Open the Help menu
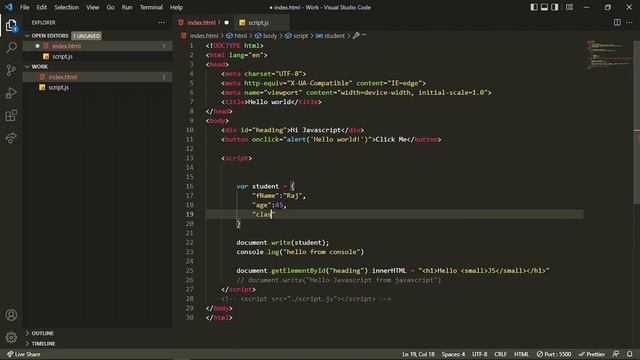Viewport: 640px width, 360px height. point(176,7)
